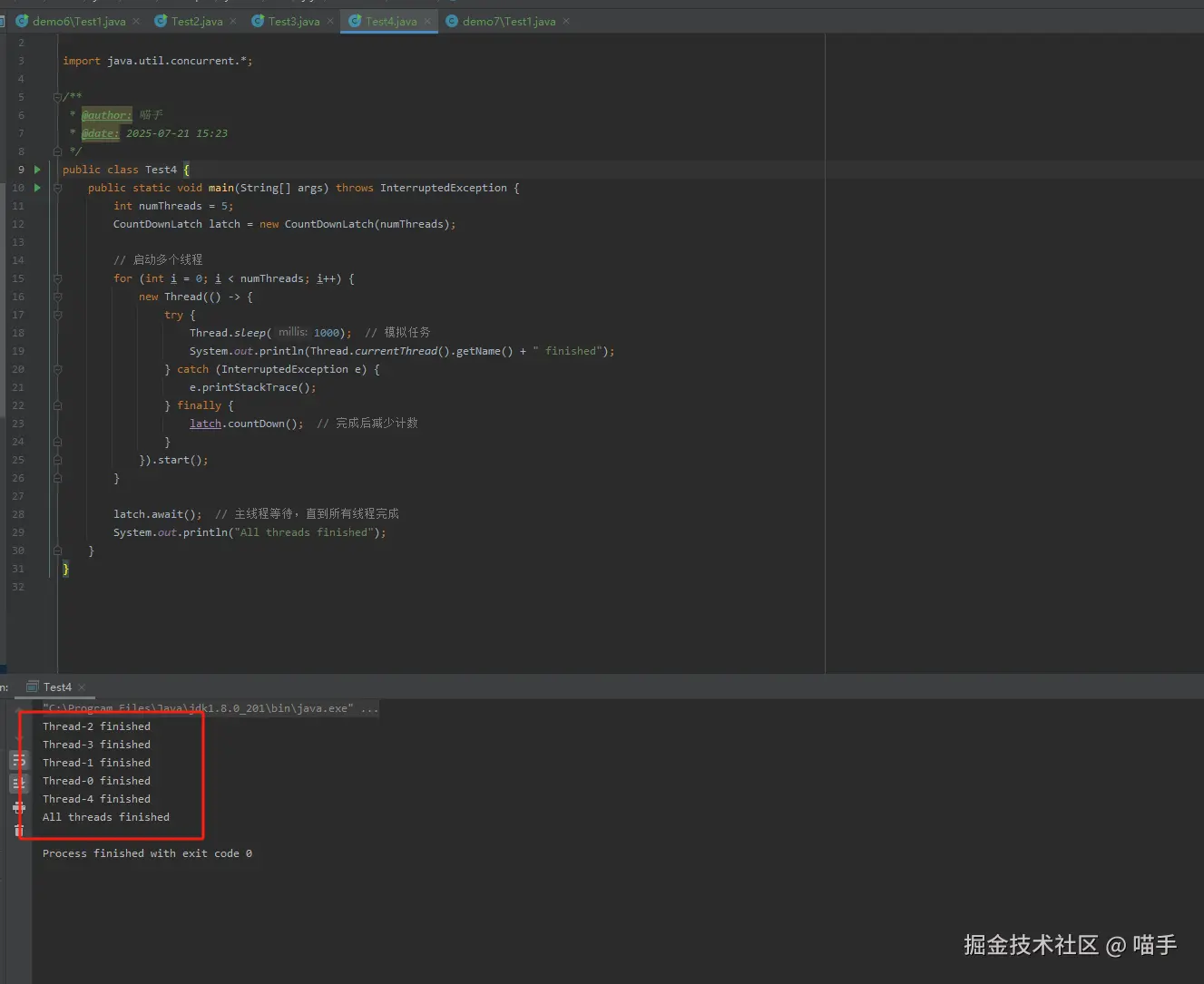Viewport: 1204px width, 984px height.
Task: Close the Test2.java editor tab
Action: pos(233,21)
